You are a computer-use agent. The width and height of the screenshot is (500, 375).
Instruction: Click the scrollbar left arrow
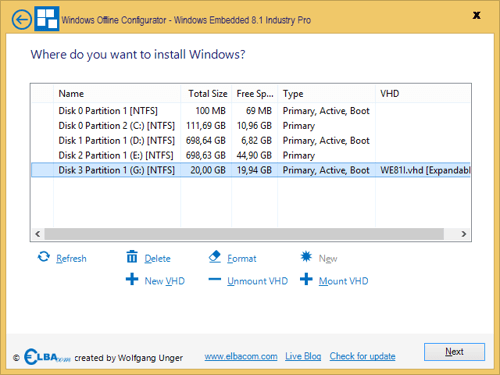click(38, 234)
